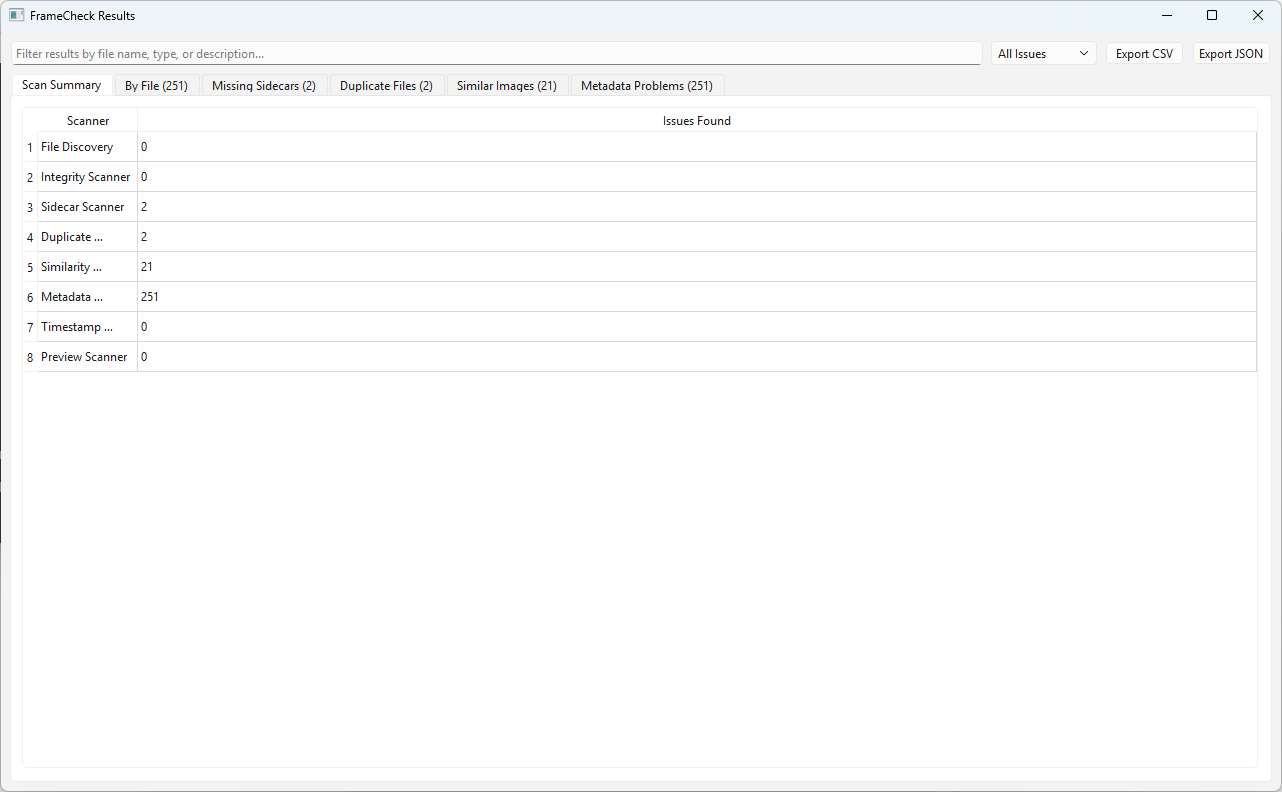Open the Missing Sidecars tab
Image resolution: width=1282 pixels, height=792 pixels.
click(x=263, y=85)
